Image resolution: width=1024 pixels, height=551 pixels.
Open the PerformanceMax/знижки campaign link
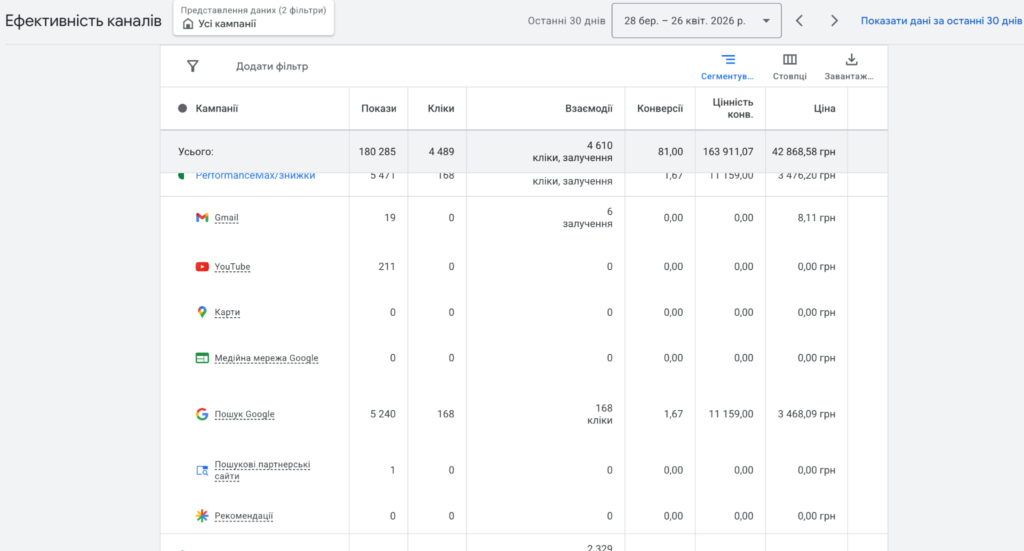(255, 176)
